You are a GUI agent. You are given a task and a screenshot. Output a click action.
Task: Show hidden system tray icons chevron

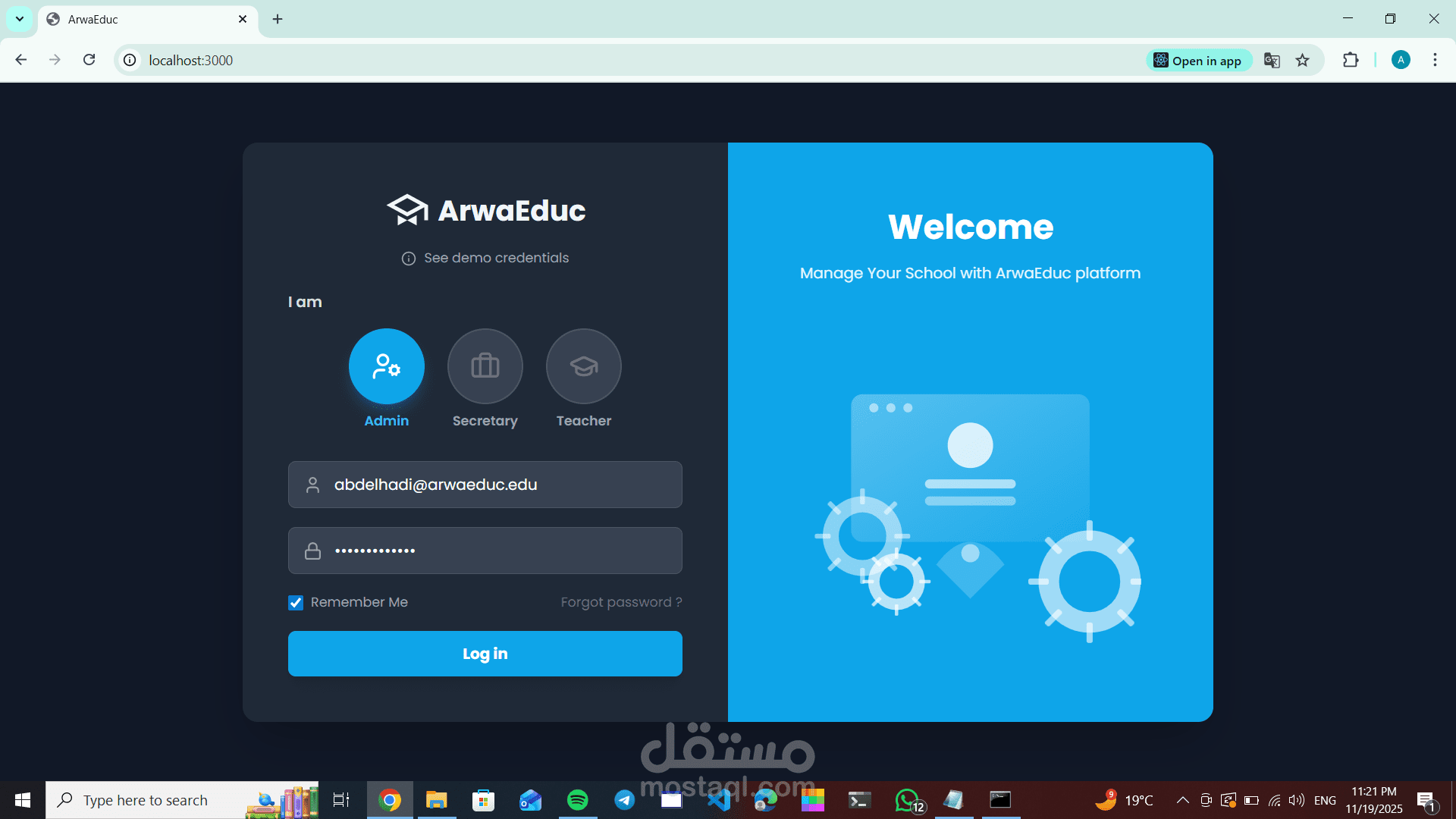(1182, 800)
